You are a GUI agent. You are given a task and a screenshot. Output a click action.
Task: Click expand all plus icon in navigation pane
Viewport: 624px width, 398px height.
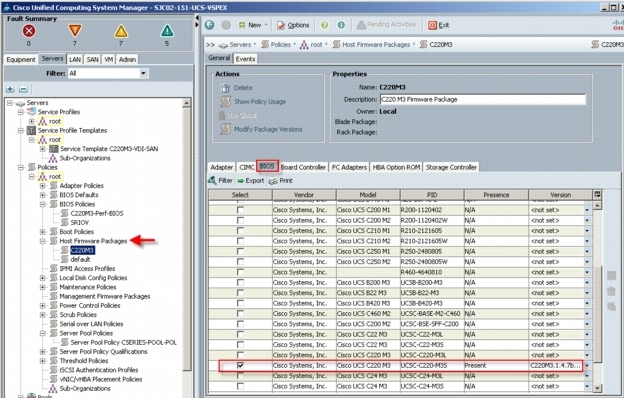coord(10,89)
